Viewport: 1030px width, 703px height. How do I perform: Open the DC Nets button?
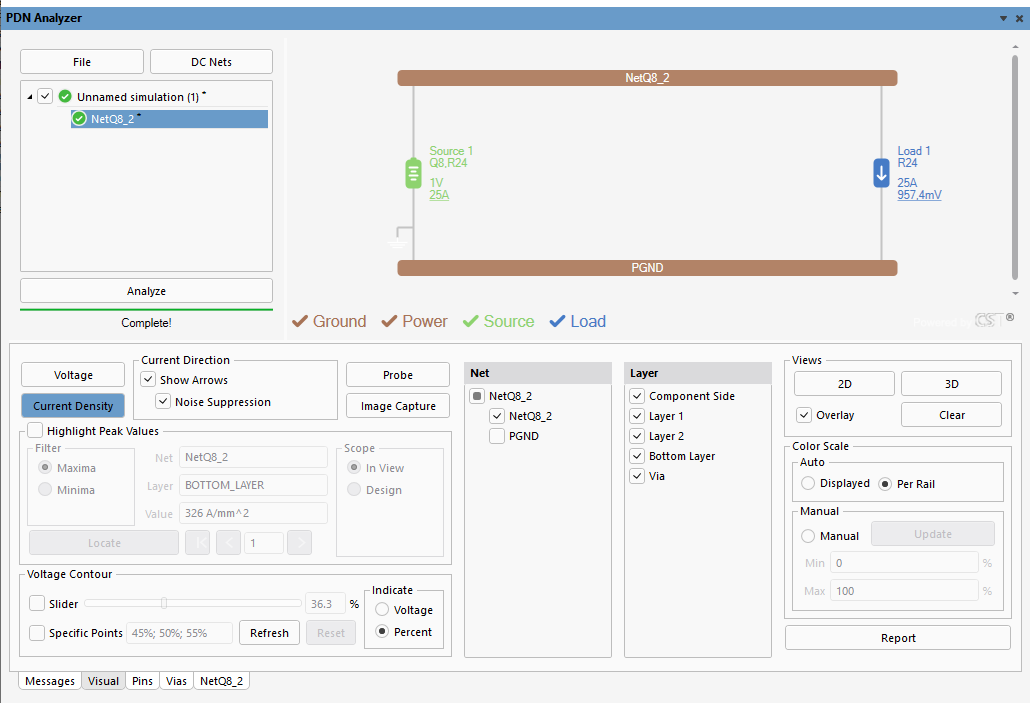212,62
